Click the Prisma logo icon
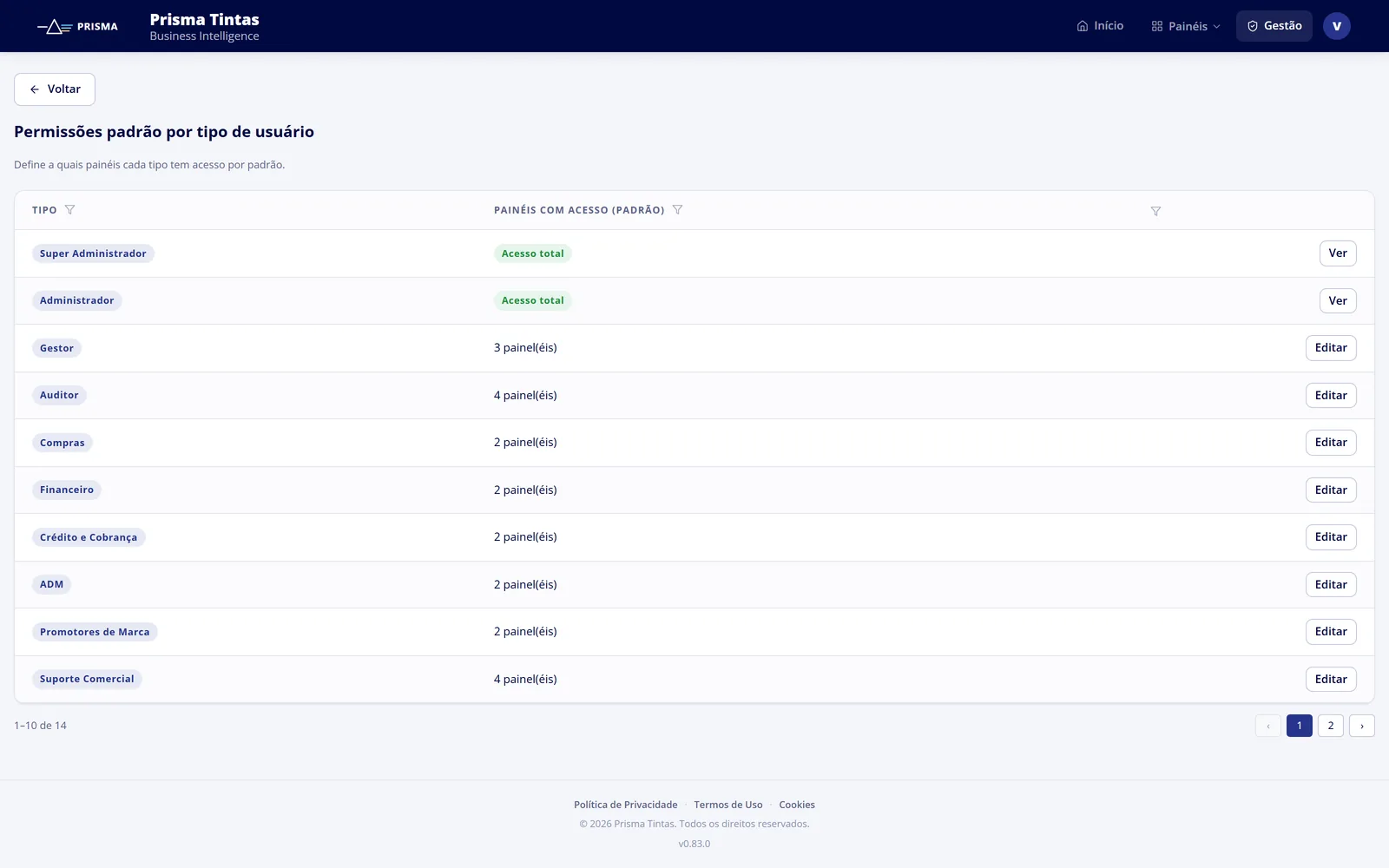Screen dimensions: 1389x868 pyautogui.click(x=77, y=26)
